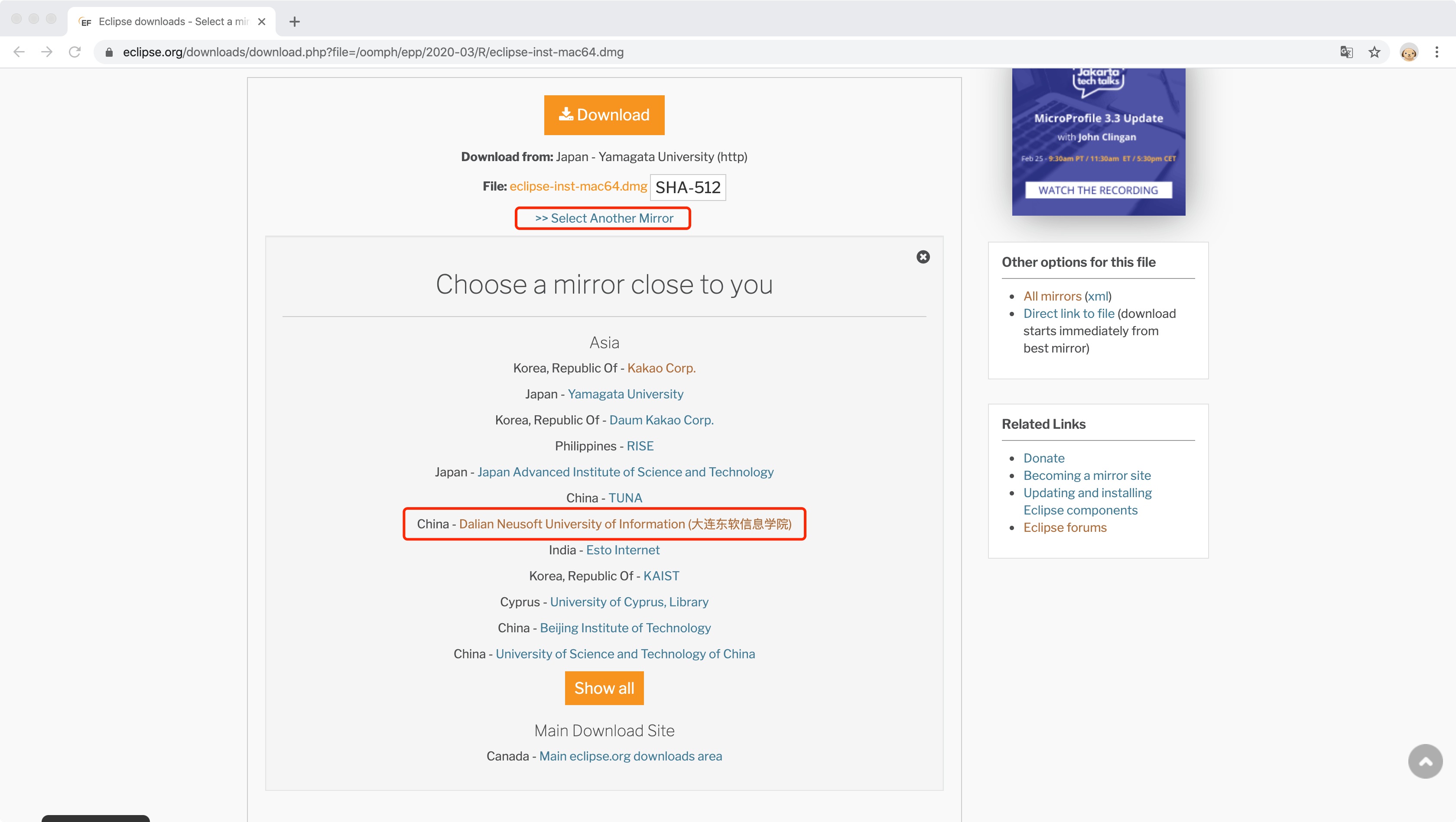This screenshot has width=1456, height=822.
Task: Click the eclipse-inst-mac64.dmg file link
Action: (578, 186)
